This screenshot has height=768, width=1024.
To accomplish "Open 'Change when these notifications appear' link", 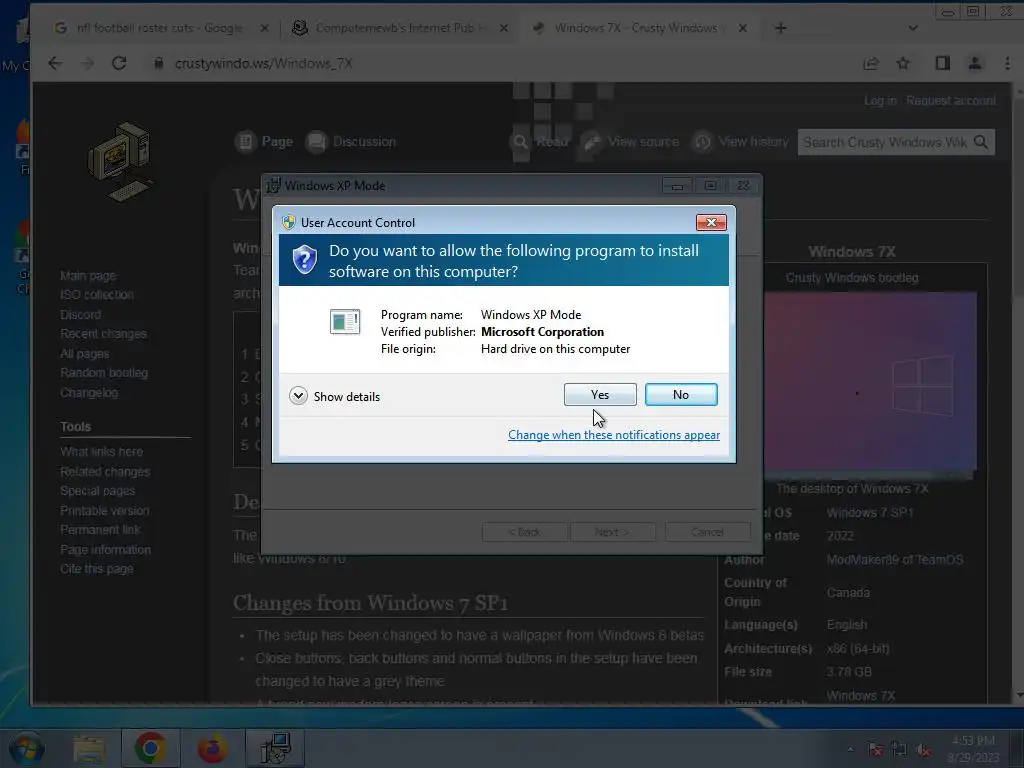I will [614, 435].
